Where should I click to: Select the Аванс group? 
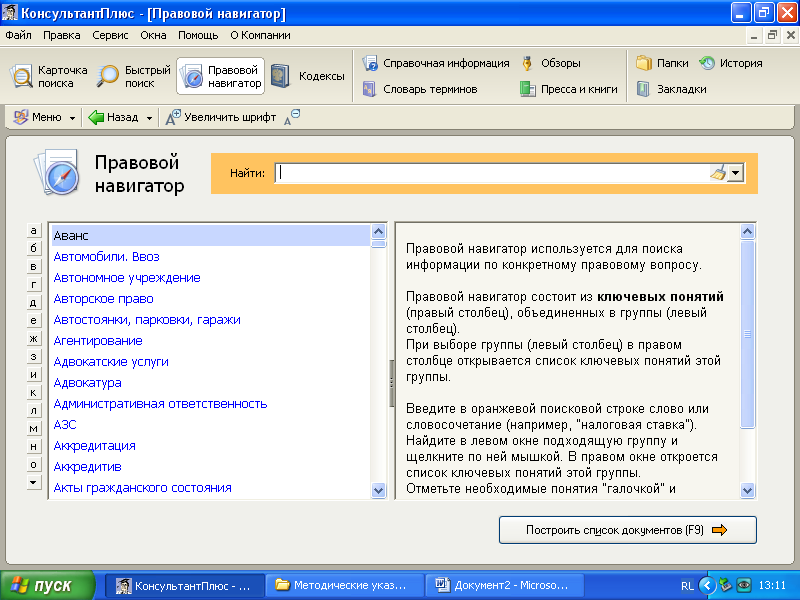click(211, 236)
